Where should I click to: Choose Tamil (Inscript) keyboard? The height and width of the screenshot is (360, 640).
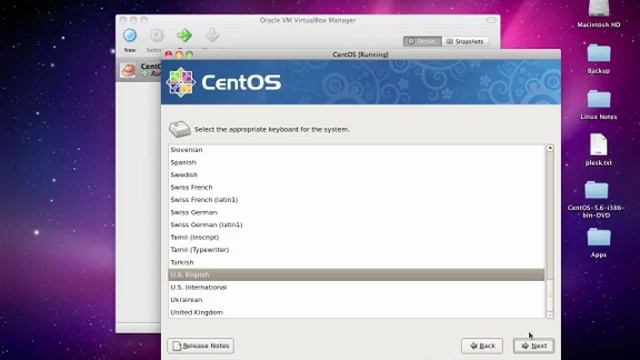coord(356,237)
